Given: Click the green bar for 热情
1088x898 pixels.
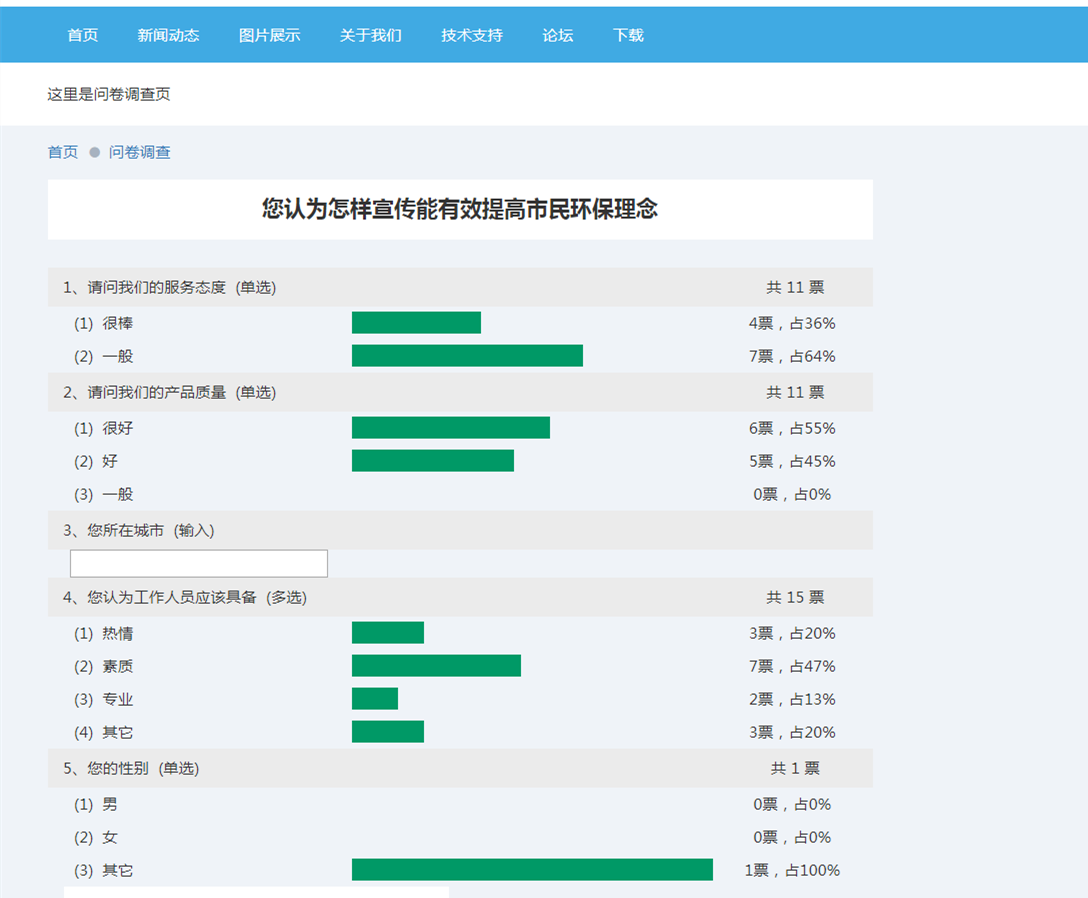Looking at the screenshot, I should pos(388,633).
